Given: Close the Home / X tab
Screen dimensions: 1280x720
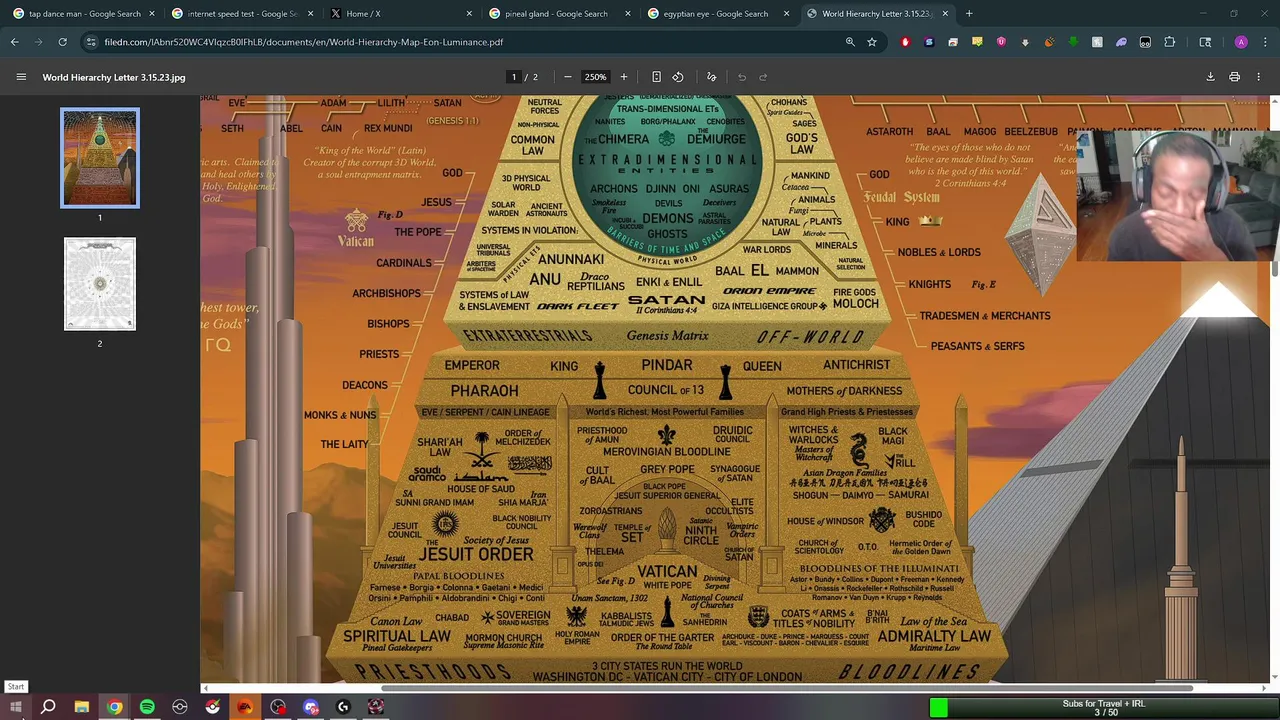Looking at the screenshot, I should click(469, 14).
